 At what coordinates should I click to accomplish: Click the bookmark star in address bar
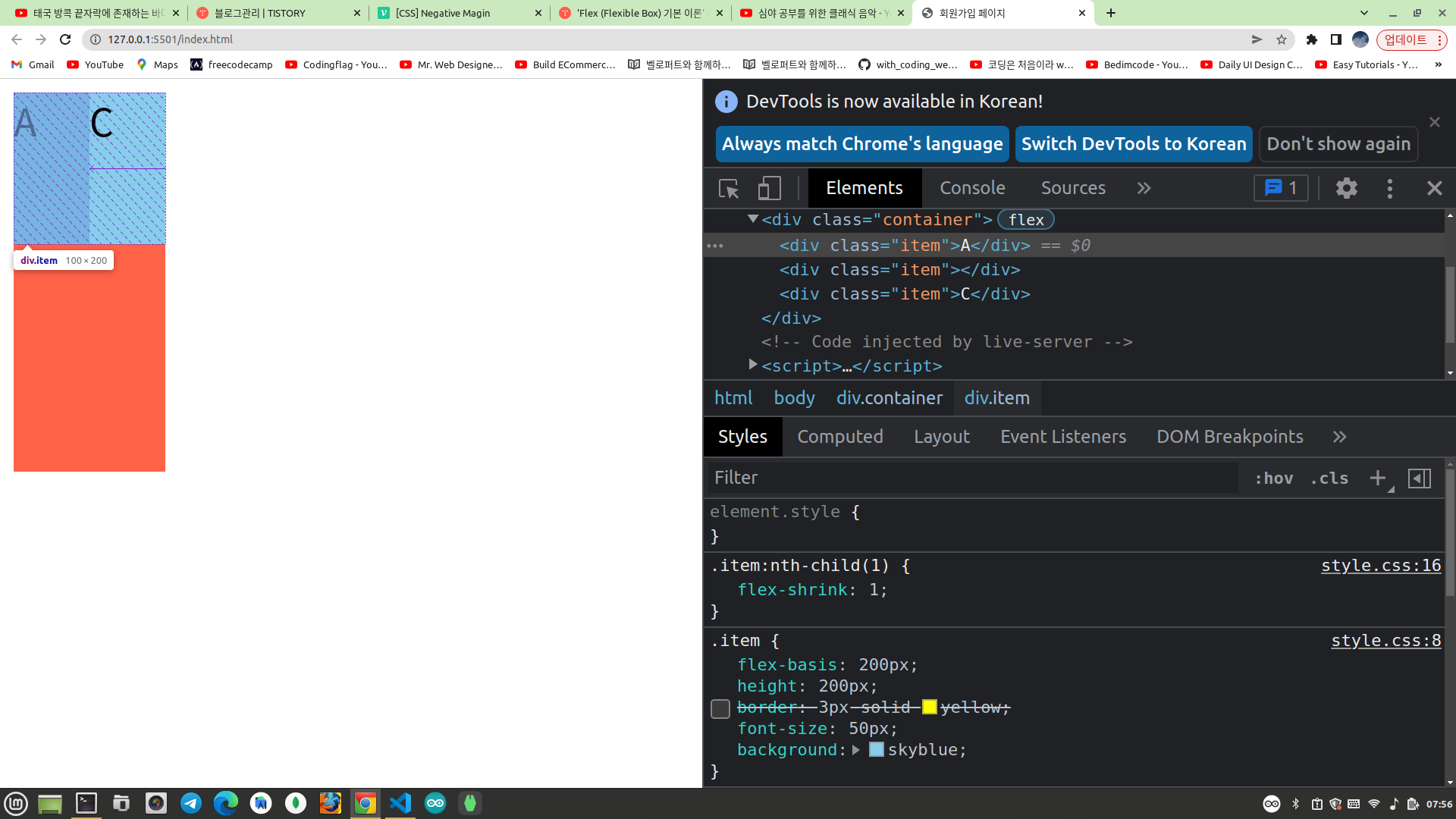[x=1282, y=39]
